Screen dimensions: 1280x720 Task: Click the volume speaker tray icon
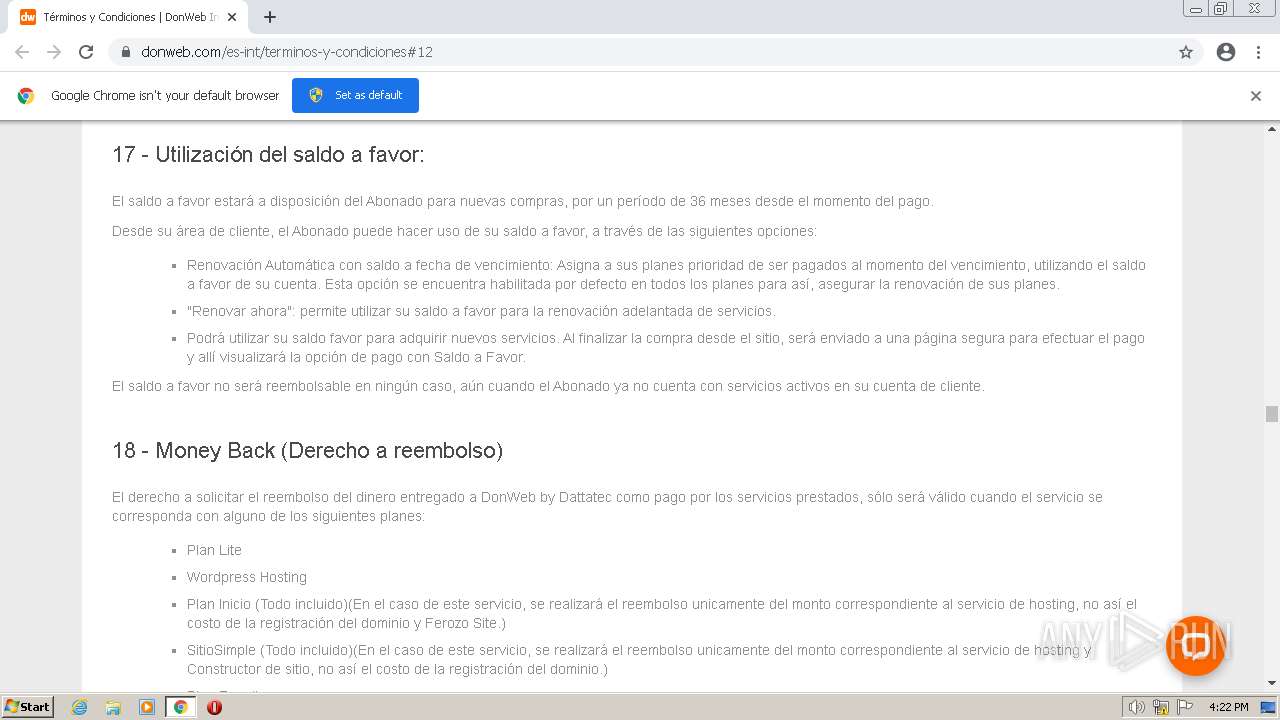[x=1137, y=707]
